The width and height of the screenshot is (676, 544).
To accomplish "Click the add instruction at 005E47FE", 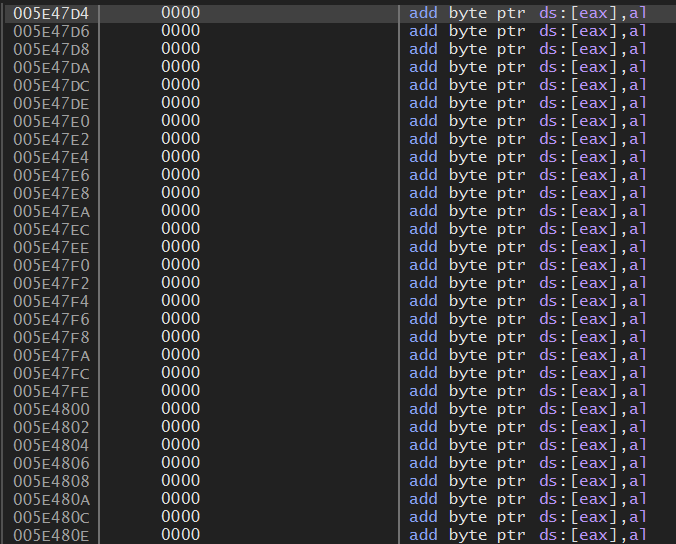I will 528,391.
